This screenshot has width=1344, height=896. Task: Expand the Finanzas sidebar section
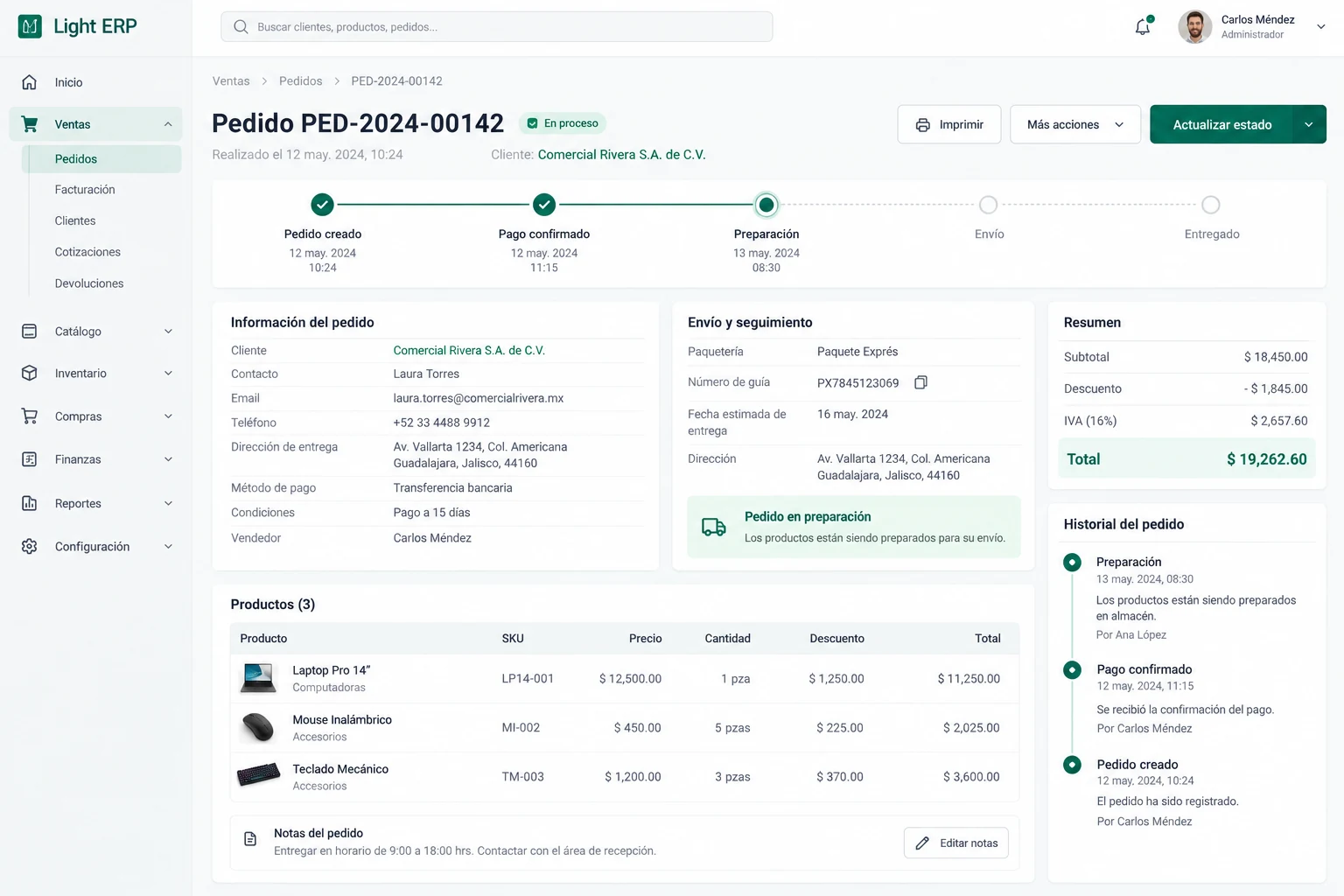[168, 459]
